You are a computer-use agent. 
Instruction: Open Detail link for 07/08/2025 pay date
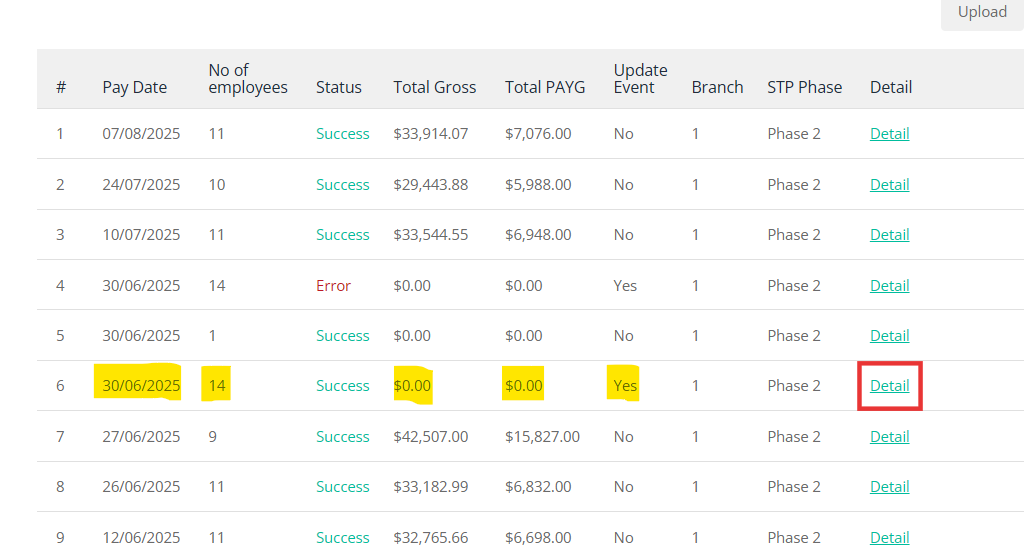(x=889, y=134)
